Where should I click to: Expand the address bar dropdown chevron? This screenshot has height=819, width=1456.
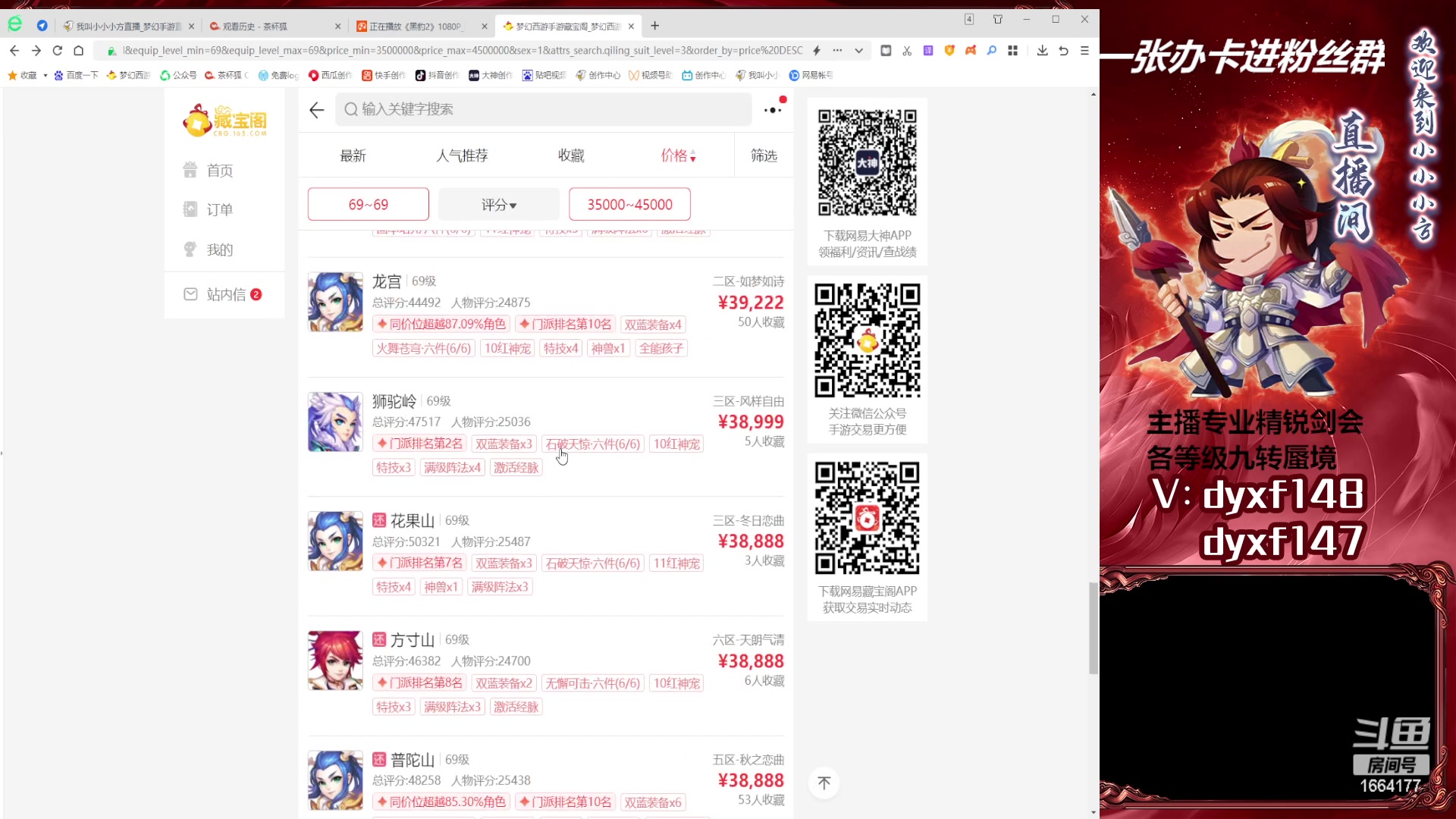point(858,50)
